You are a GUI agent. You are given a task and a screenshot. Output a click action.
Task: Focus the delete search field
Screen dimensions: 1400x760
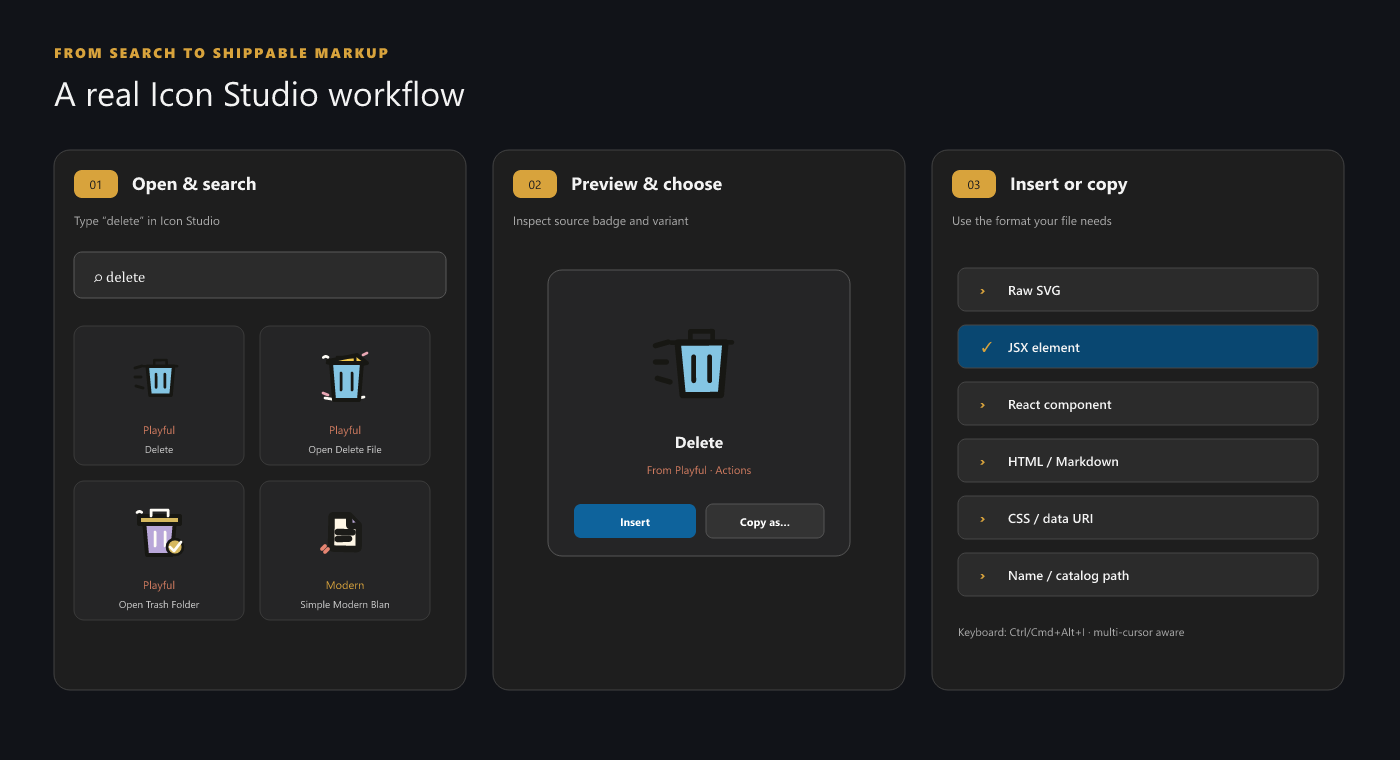click(x=260, y=275)
